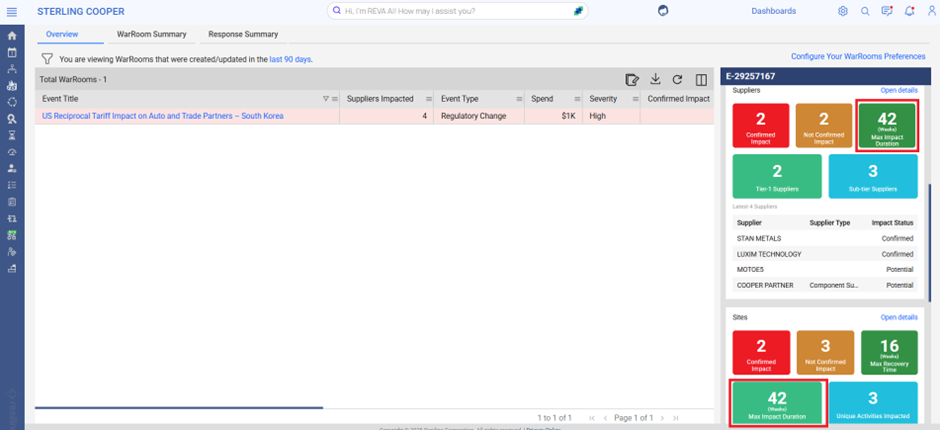Screen dimensions: 940x430
Task: Open the person-search magnifier sidebar icon
Action: click(11, 119)
